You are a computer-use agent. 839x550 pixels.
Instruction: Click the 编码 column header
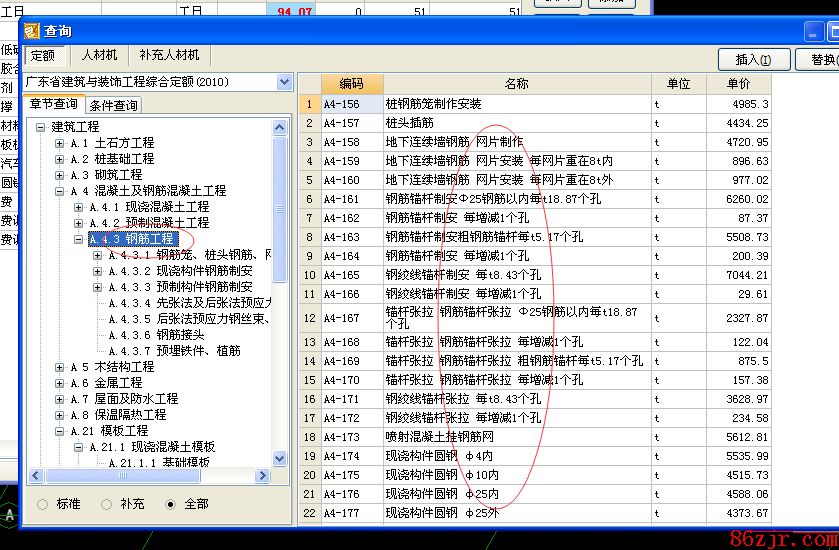[351, 84]
